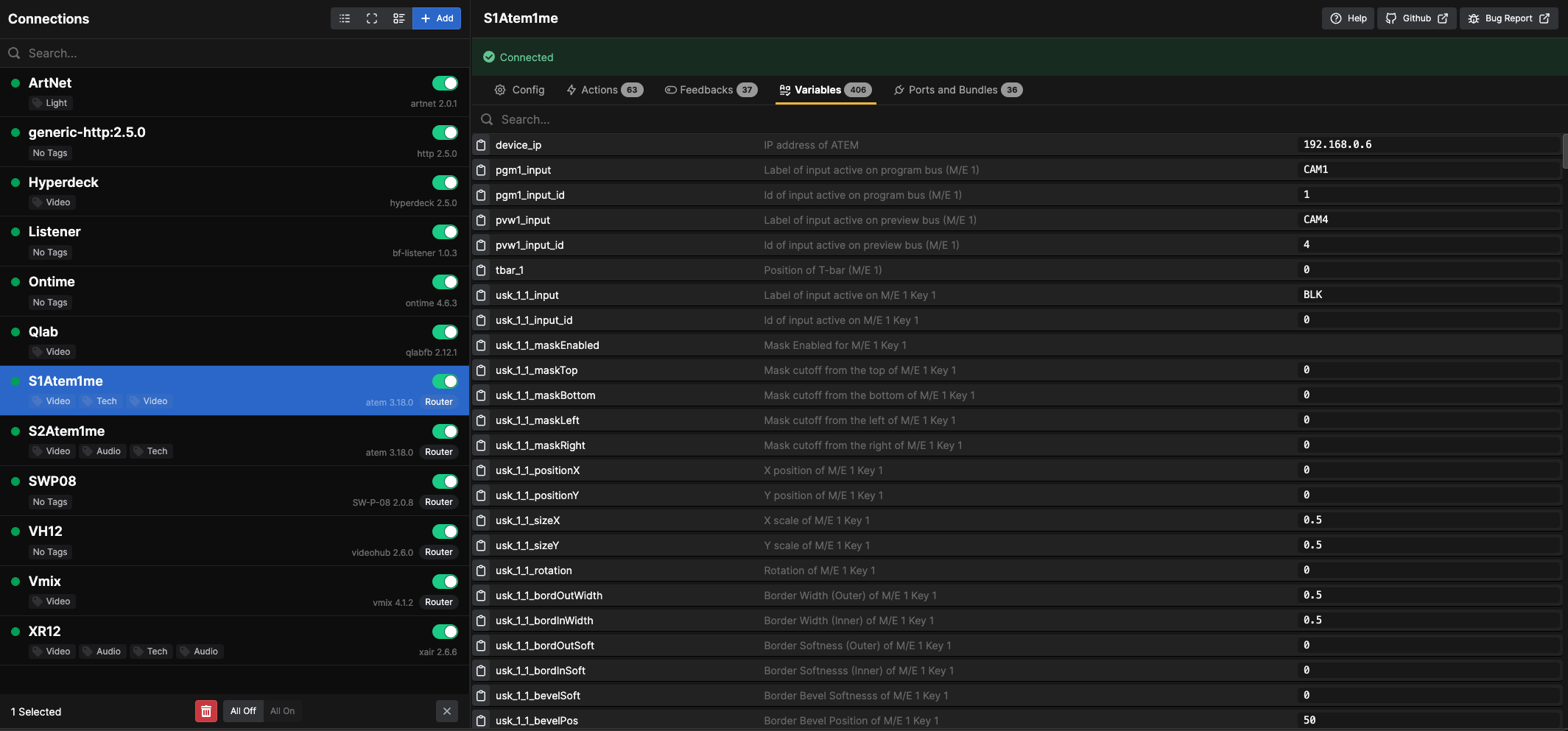Viewport: 1568px width, 731px height.
Task: Copy the usk_1_1_input variable name
Action: [481, 295]
